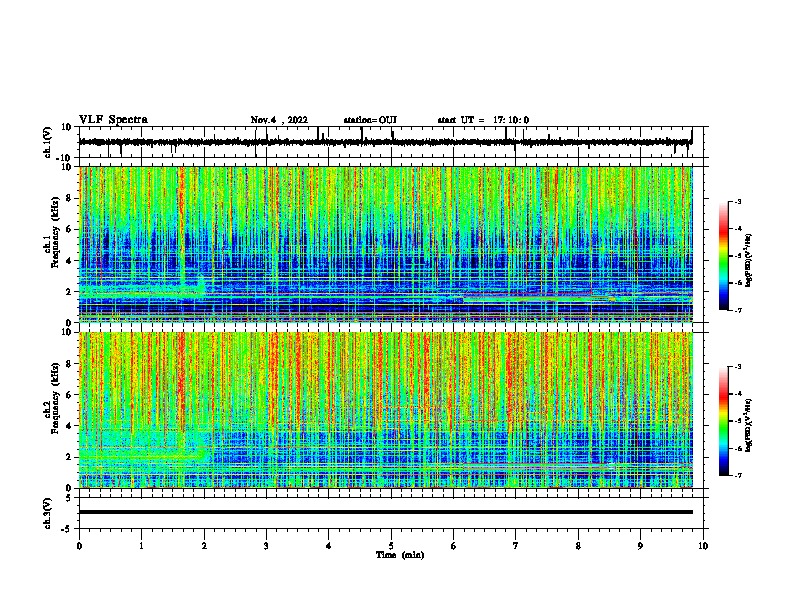The image size is (792, 612).
Task: Click the ch.1 color scale bar
Action: coord(724,256)
